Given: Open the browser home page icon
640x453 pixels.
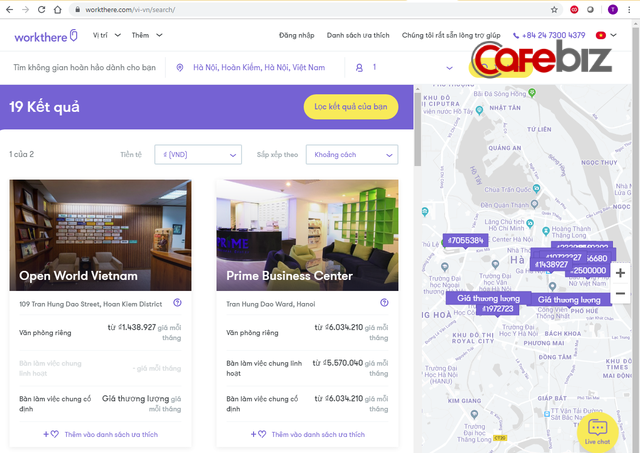Looking at the screenshot, I should click(58, 9).
